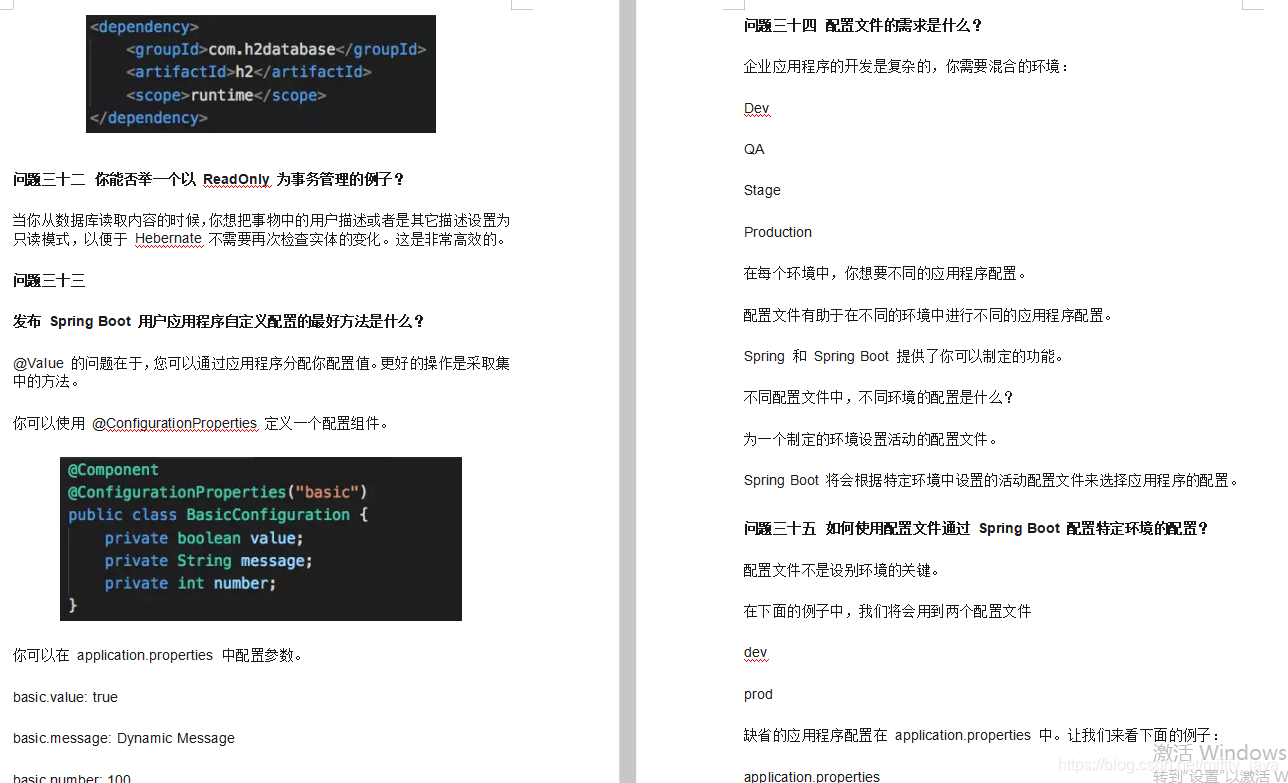
Task: Click sentence 缺省的应用程序配置在 application.properties 中
Action: (x=982, y=736)
